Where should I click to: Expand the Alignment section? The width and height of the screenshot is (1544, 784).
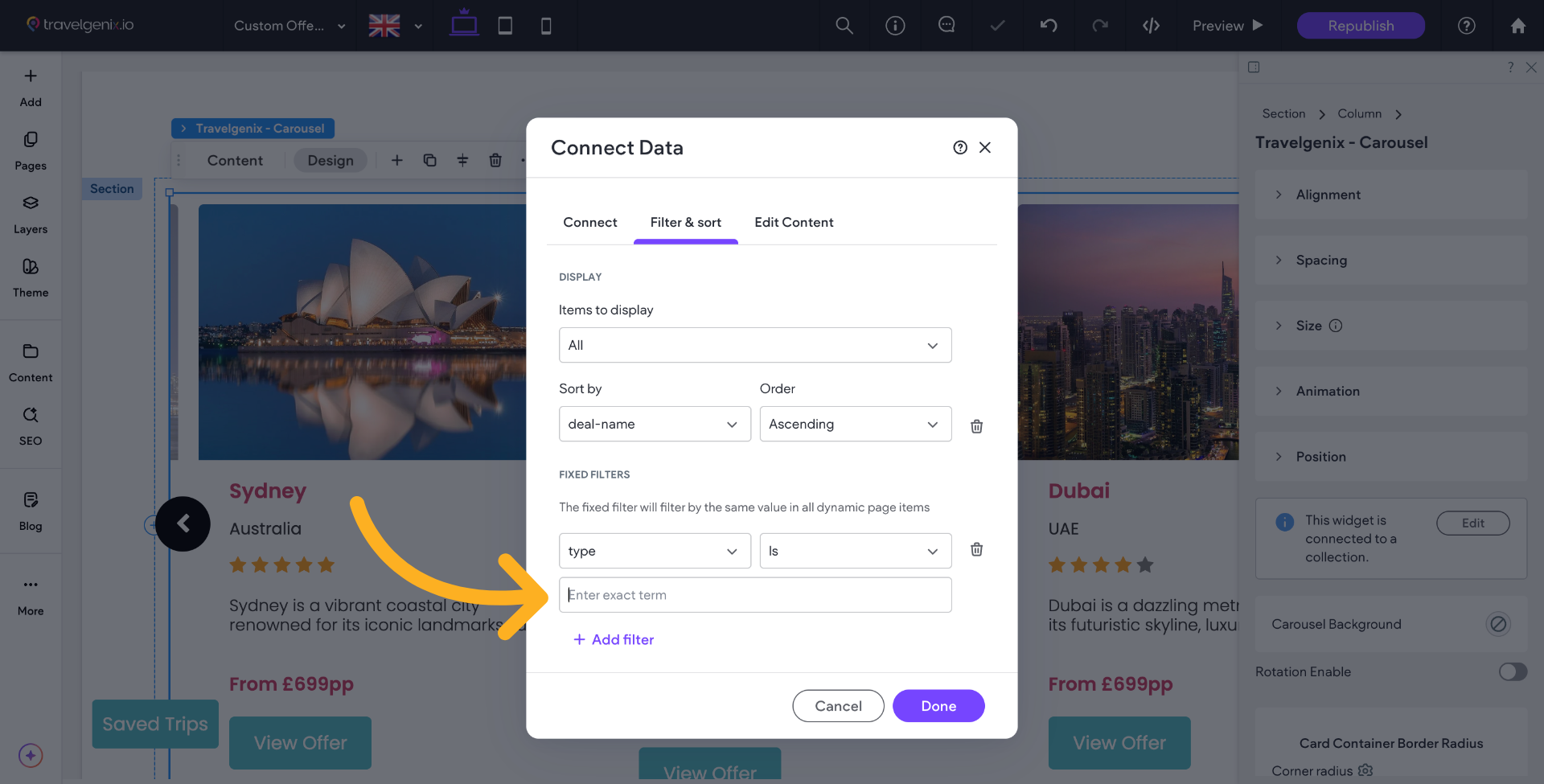[x=1391, y=195]
